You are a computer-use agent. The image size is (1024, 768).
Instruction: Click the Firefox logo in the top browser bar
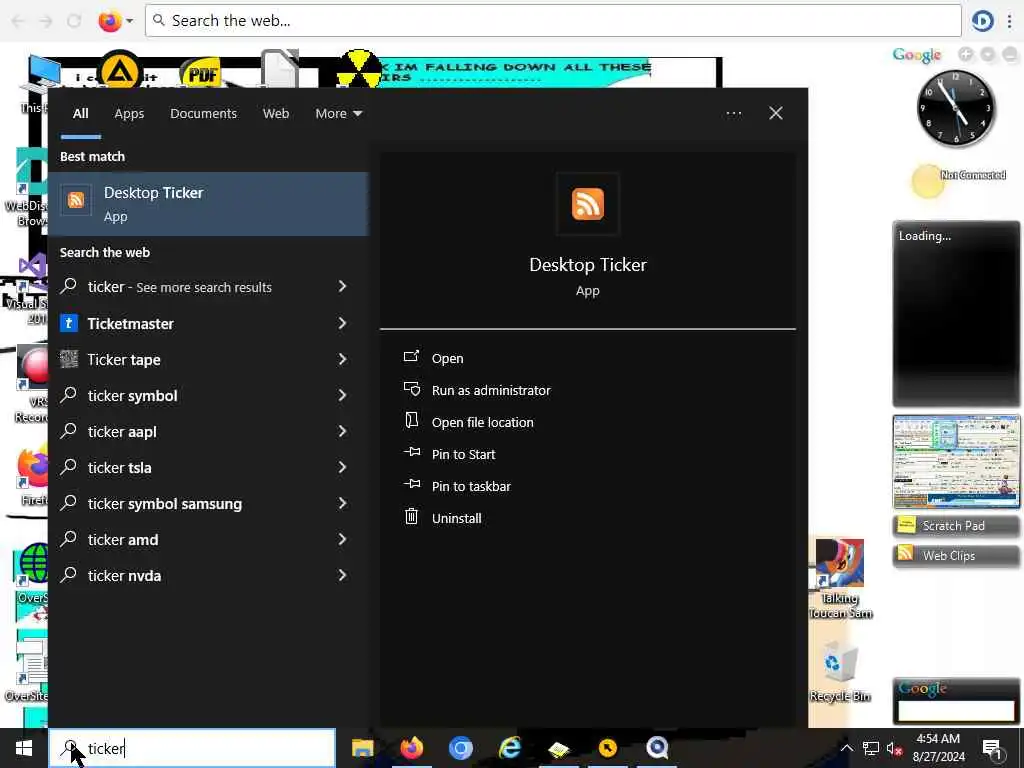[x=110, y=21]
